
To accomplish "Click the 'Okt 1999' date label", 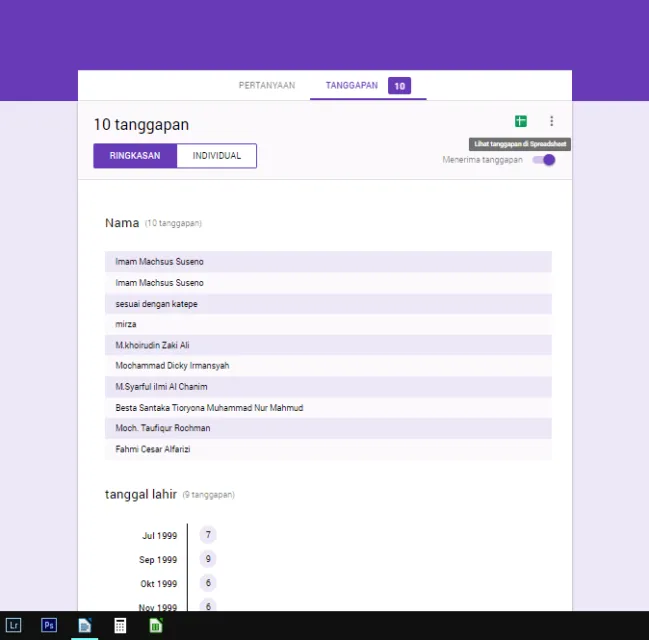I will [159, 584].
